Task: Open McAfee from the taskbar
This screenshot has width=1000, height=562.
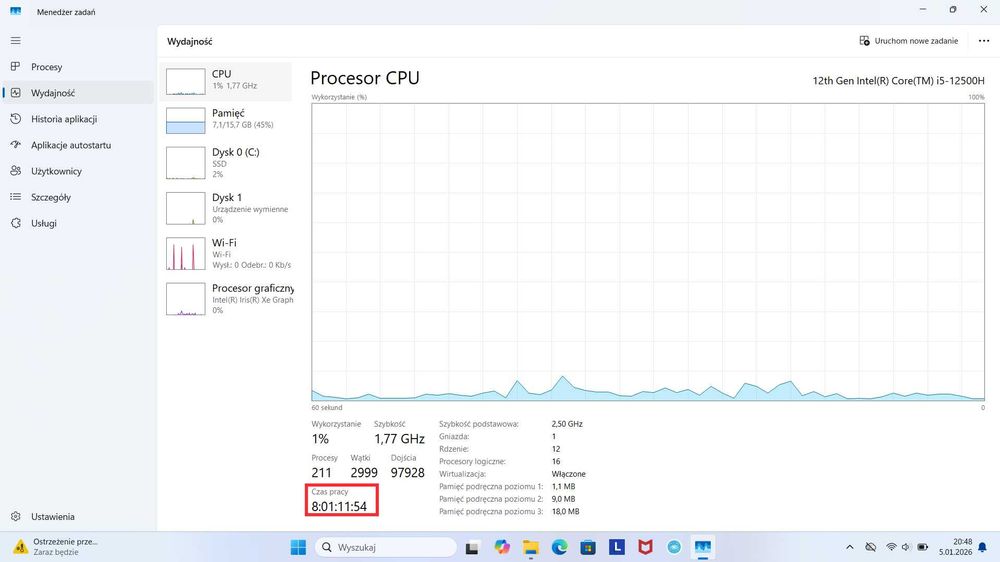Action: pos(645,547)
